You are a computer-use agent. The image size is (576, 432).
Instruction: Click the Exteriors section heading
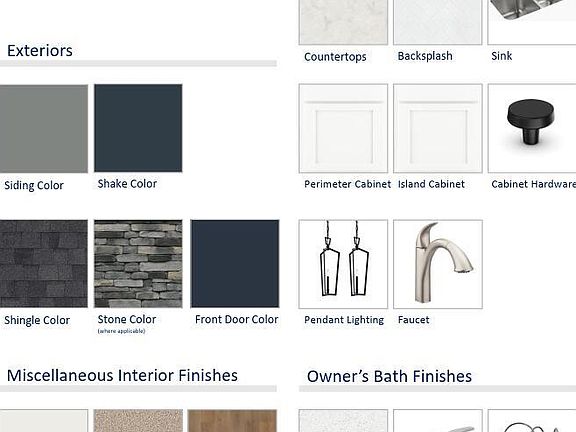[40, 51]
